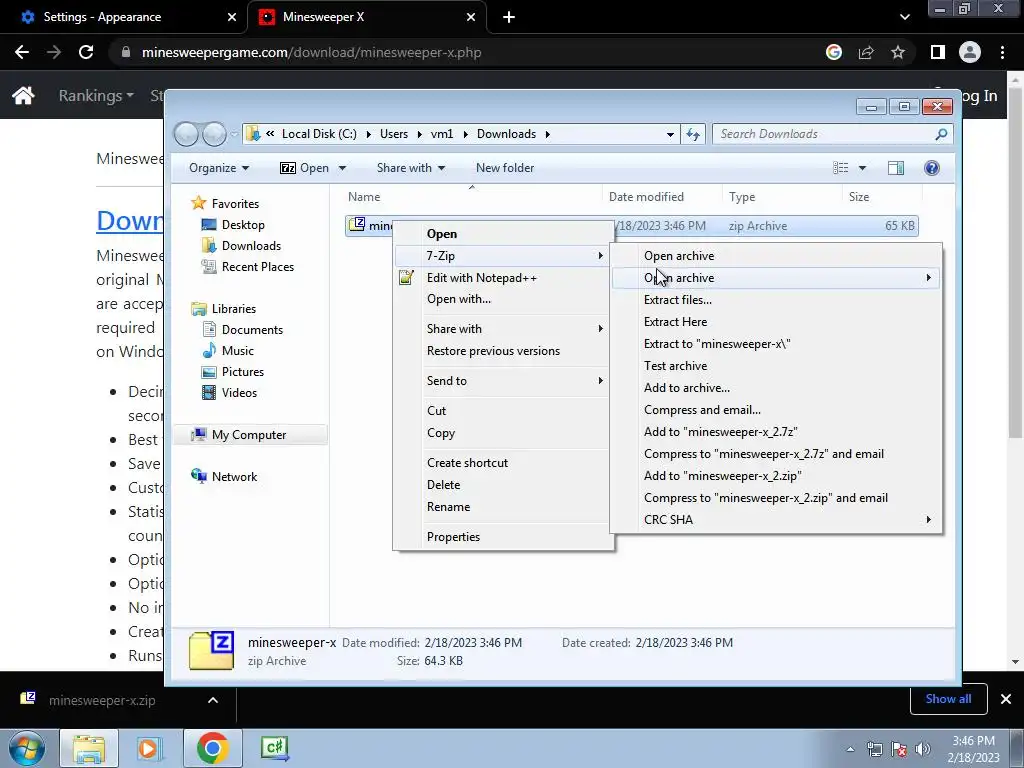Click Explorer refresh button next to address bar

tap(693, 134)
